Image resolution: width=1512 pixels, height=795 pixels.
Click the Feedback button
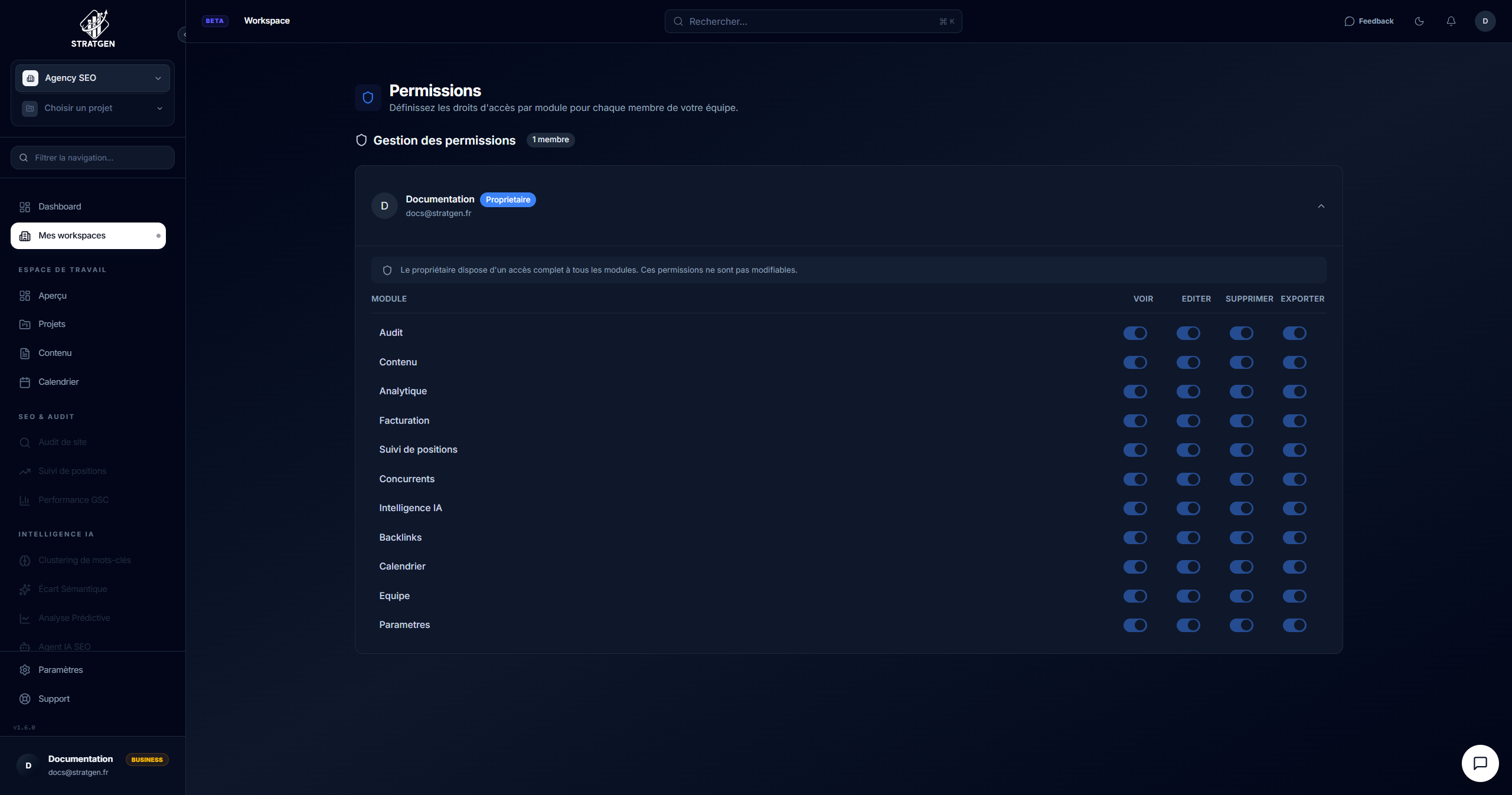1369,21
